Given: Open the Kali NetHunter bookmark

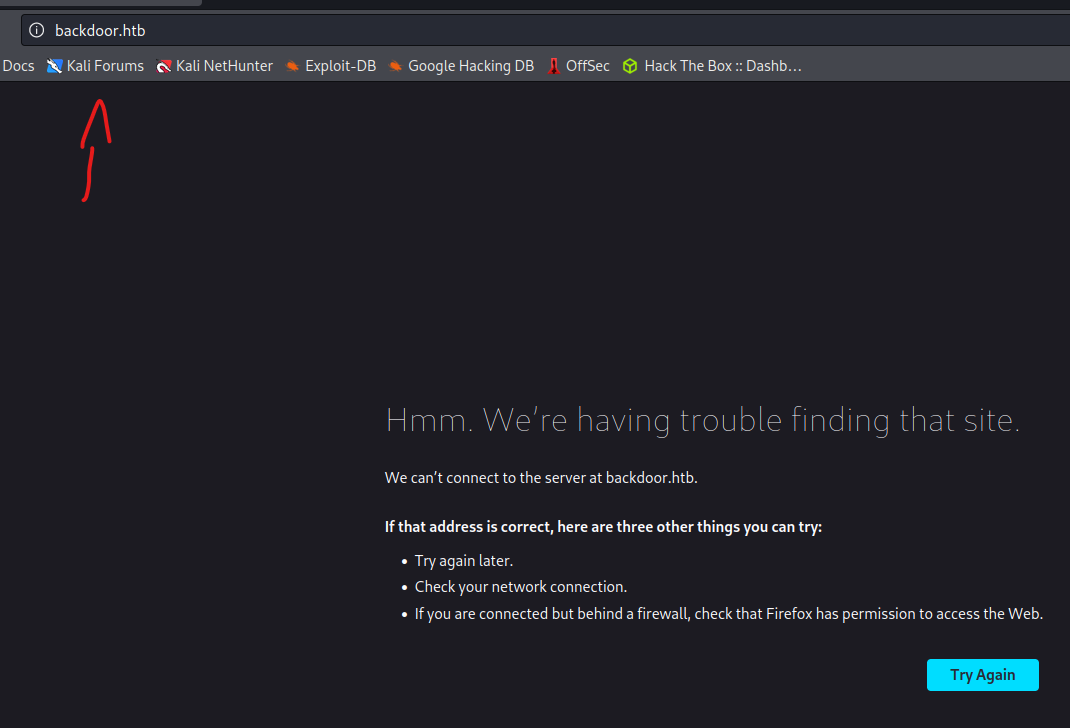Looking at the screenshot, I should point(214,65).
